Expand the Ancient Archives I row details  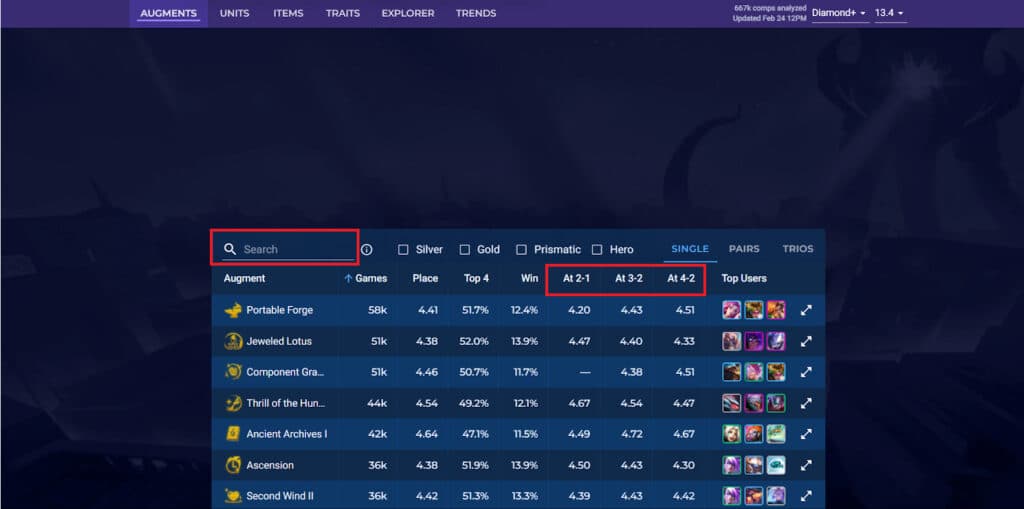click(x=806, y=434)
